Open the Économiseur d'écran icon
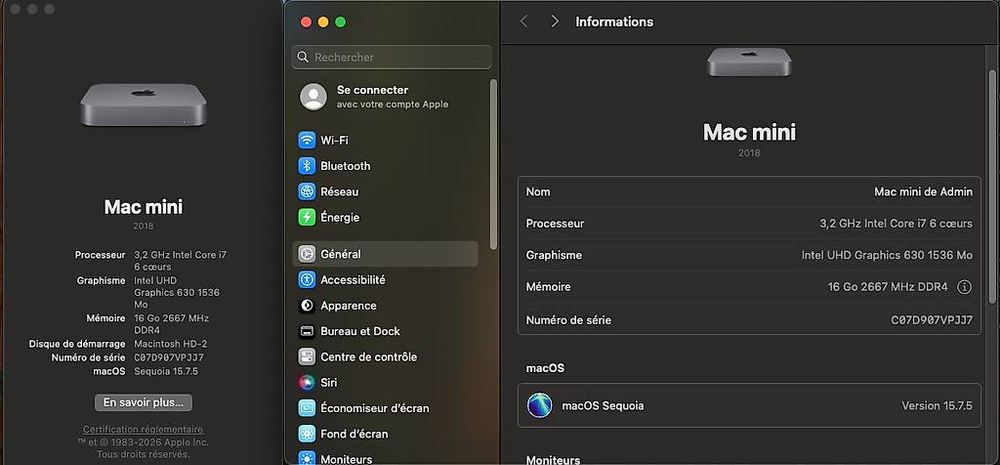 tap(307, 408)
